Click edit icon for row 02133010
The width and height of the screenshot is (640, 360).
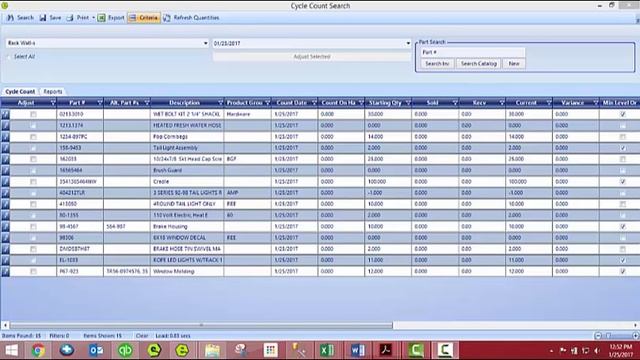click(x=5, y=114)
